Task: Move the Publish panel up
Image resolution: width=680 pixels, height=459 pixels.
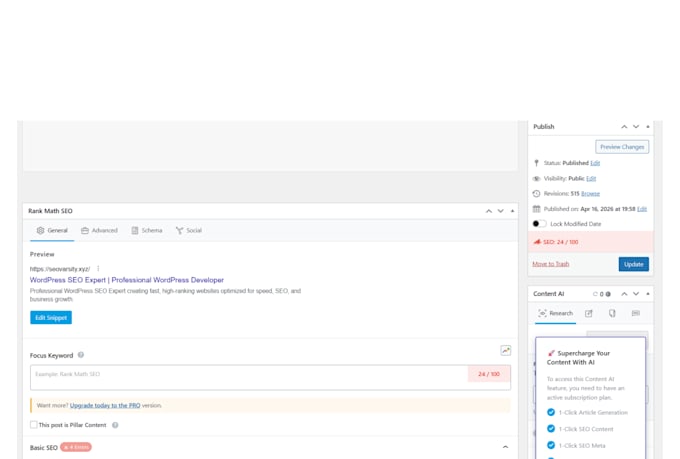Action: (624, 127)
